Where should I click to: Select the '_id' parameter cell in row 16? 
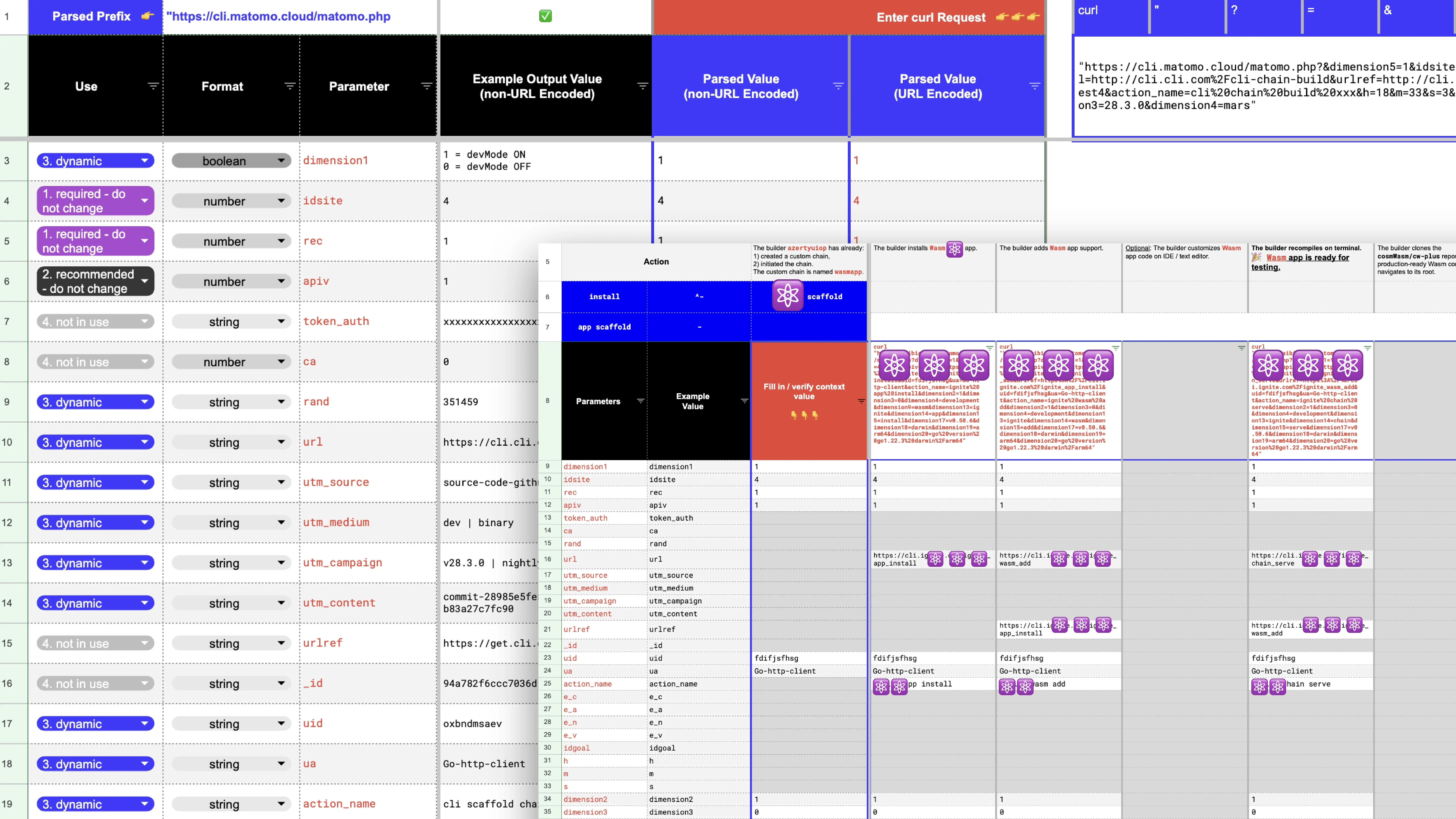[368, 683]
